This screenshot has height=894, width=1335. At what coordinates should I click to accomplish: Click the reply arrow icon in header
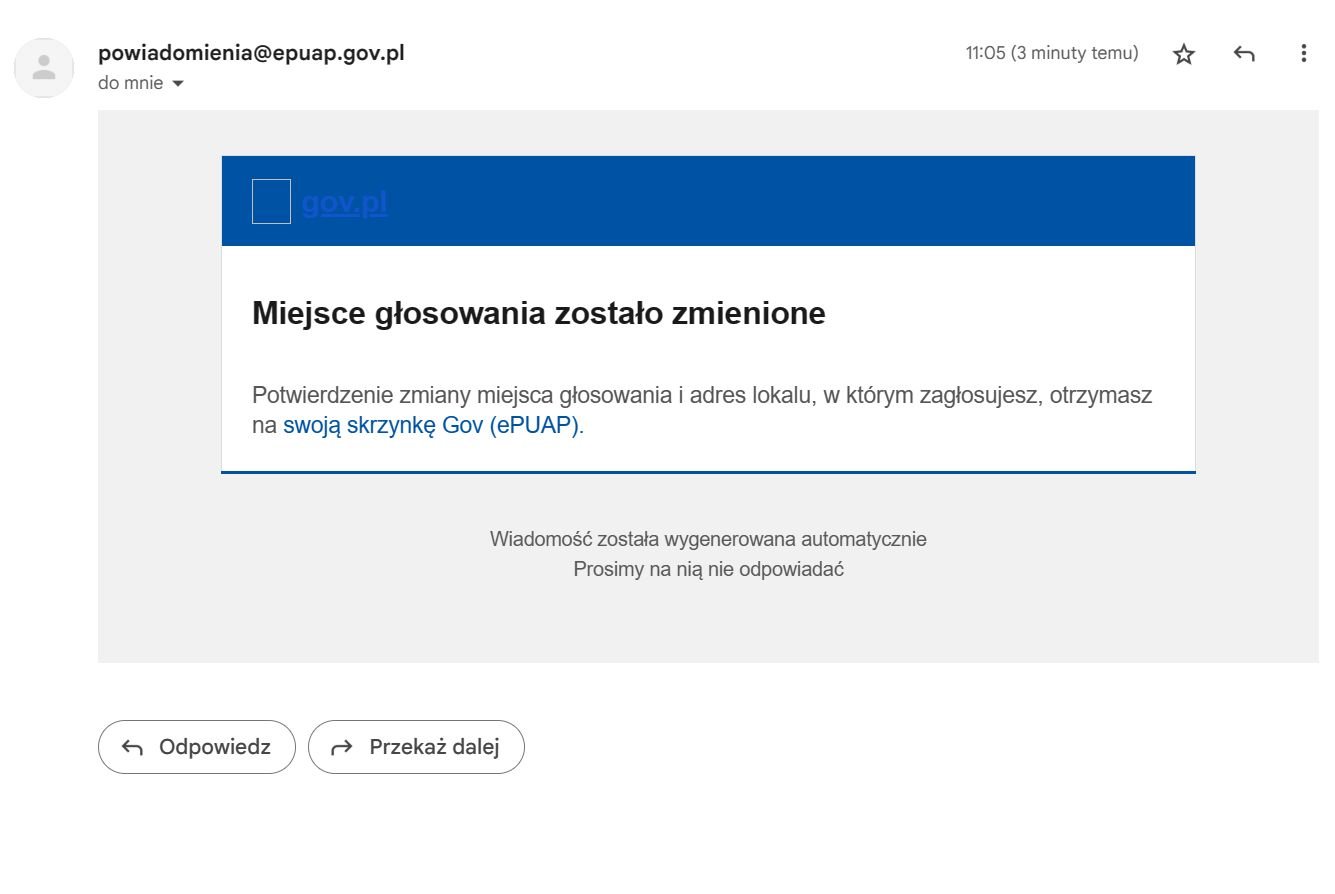(x=1244, y=54)
